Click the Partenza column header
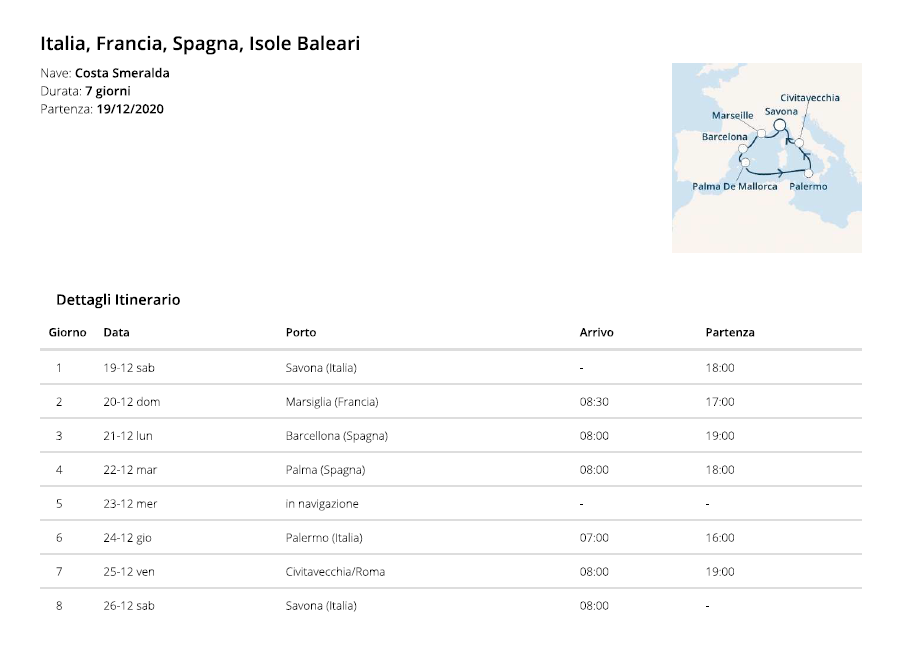This screenshot has width=900, height=650. [730, 332]
